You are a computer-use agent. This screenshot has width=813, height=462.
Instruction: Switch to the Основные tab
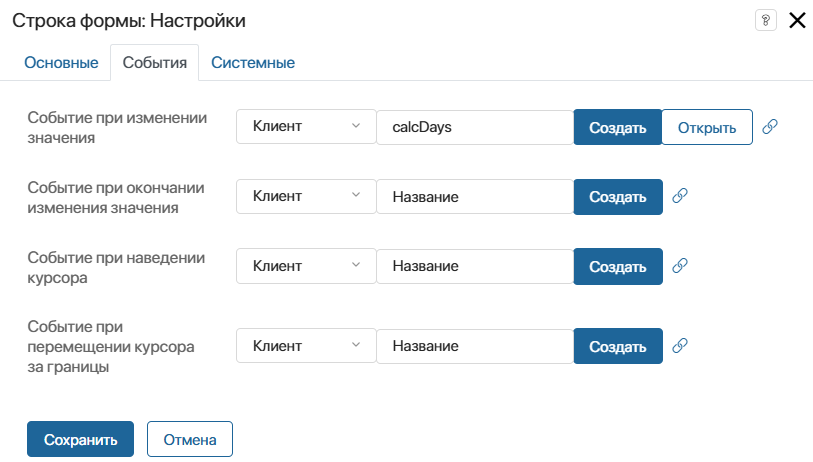[x=61, y=62]
